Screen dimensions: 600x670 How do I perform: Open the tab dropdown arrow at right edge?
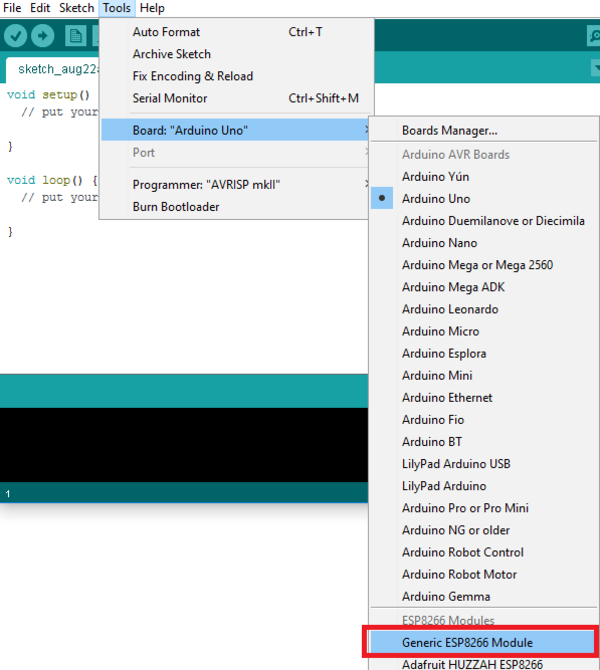(x=595, y=68)
